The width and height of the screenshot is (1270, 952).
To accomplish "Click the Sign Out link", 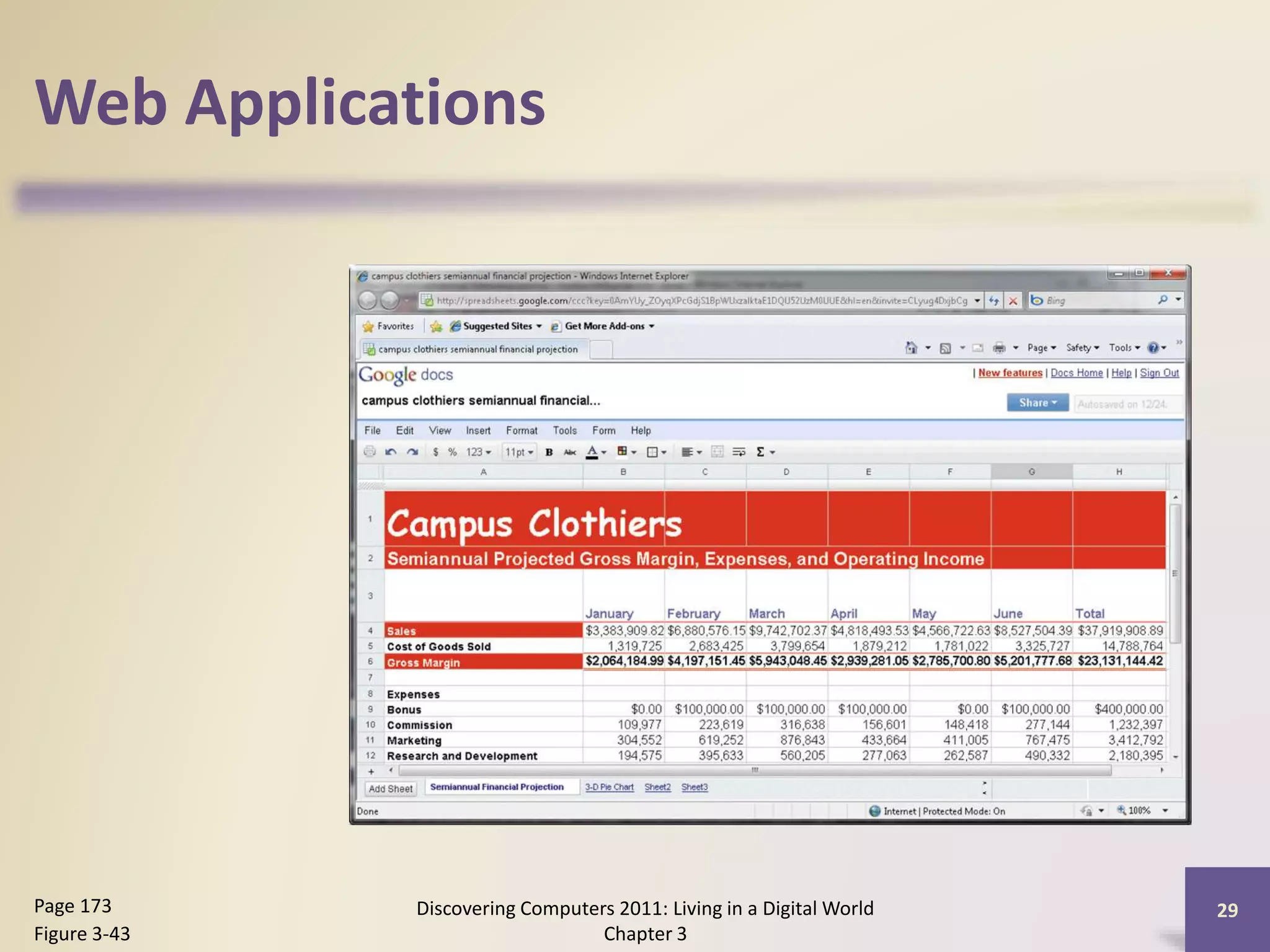I will click(x=1159, y=372).
